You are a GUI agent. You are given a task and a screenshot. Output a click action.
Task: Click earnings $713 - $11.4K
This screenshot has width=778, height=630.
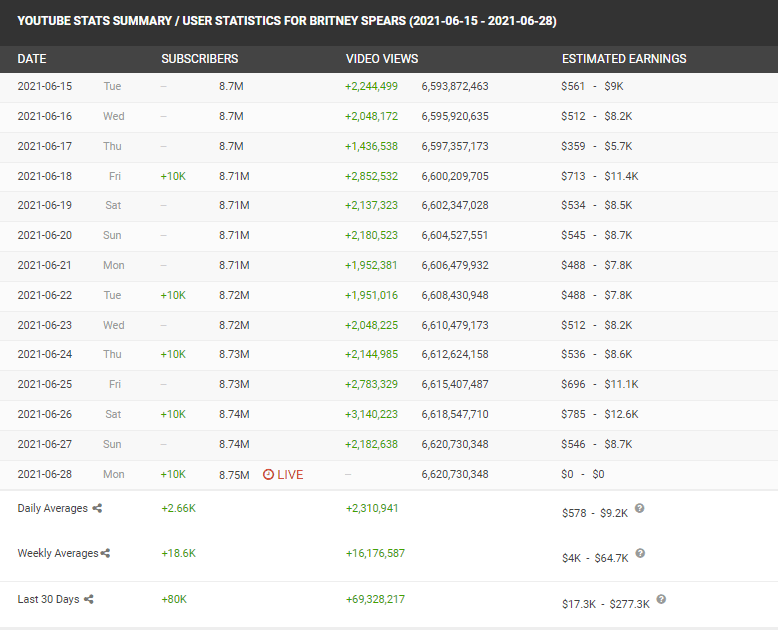click(600, 176)
